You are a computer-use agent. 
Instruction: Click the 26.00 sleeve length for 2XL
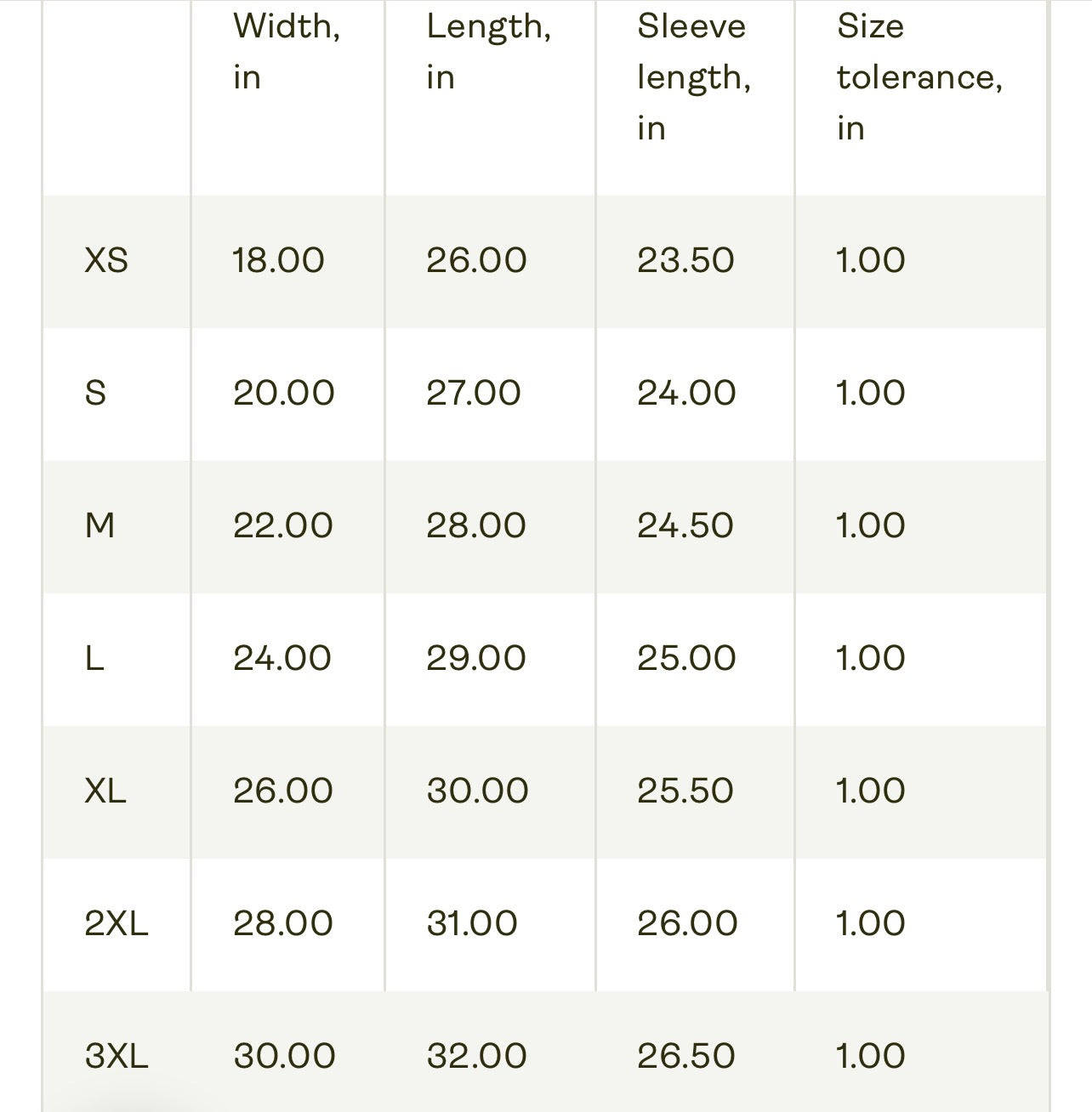[x=686, y=923]
